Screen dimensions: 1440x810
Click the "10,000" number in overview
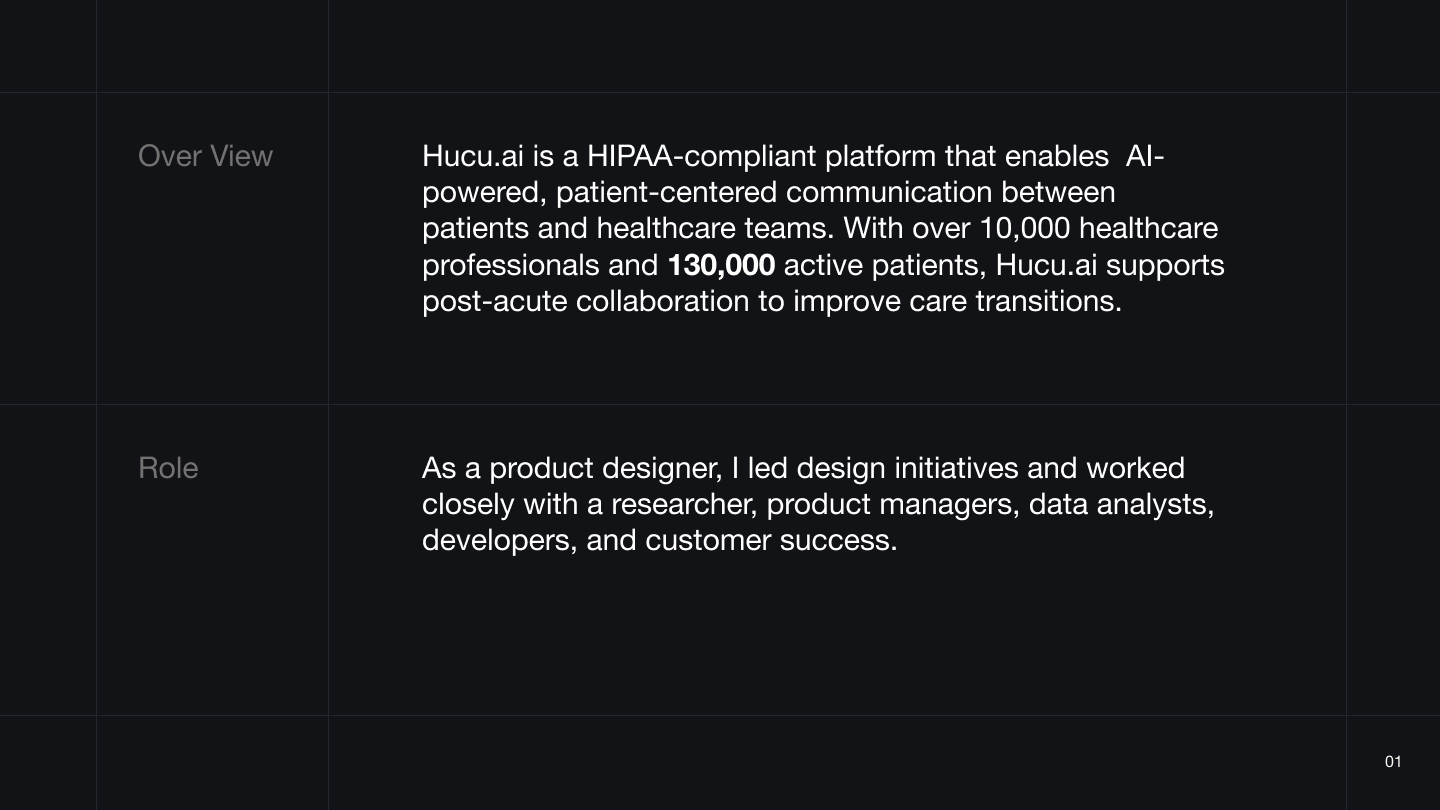[1024, 228]
